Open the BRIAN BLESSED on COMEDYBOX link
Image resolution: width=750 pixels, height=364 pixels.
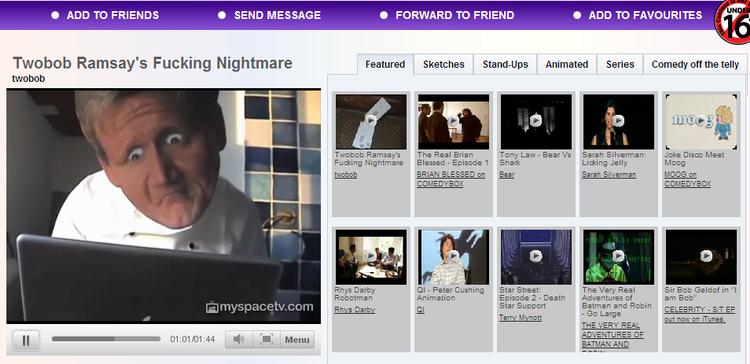[x=451, y=179]
